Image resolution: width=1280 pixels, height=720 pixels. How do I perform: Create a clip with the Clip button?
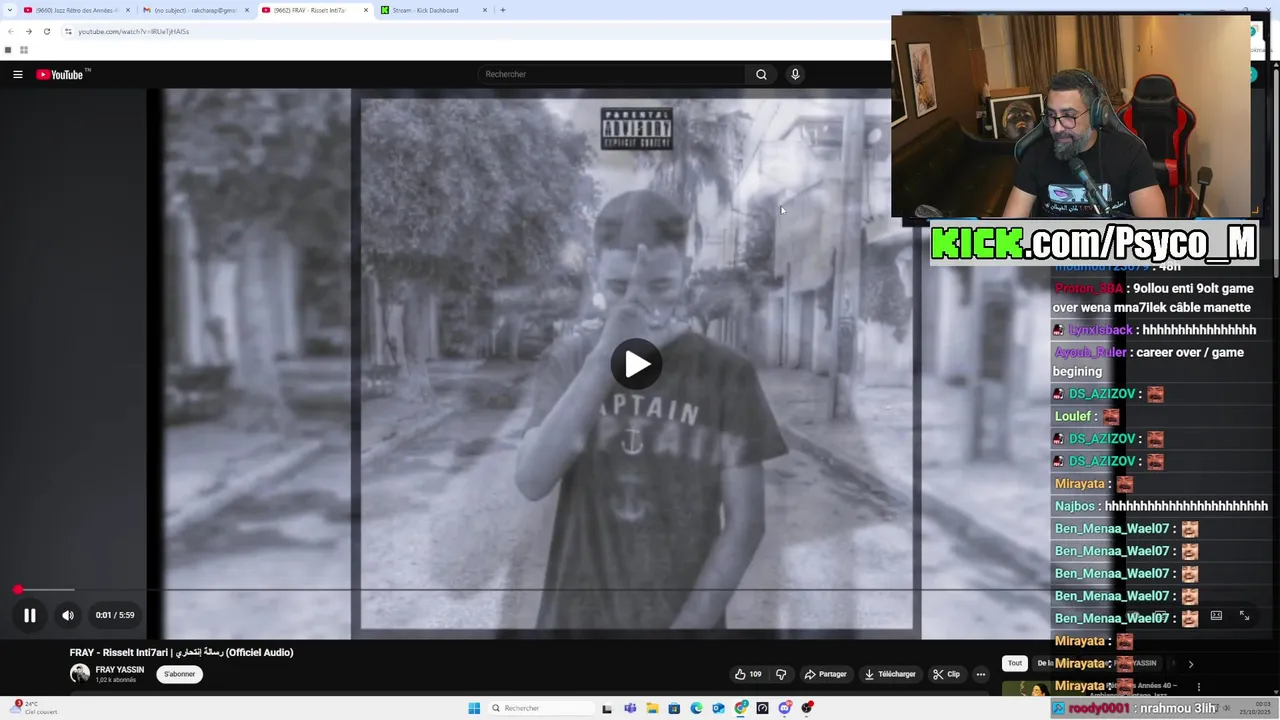point(946,674)
